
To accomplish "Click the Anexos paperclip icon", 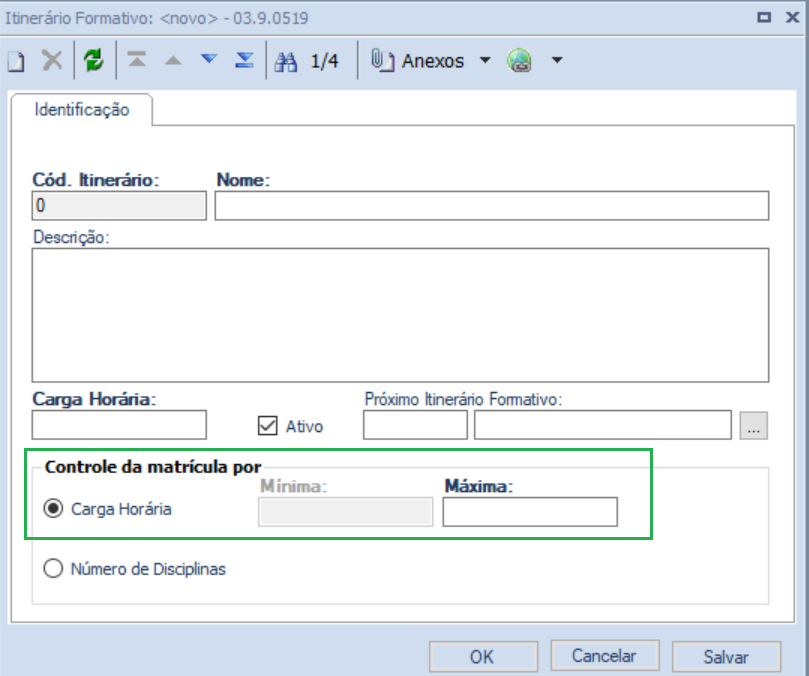I will pyautogui.click(x=383, y=60).
